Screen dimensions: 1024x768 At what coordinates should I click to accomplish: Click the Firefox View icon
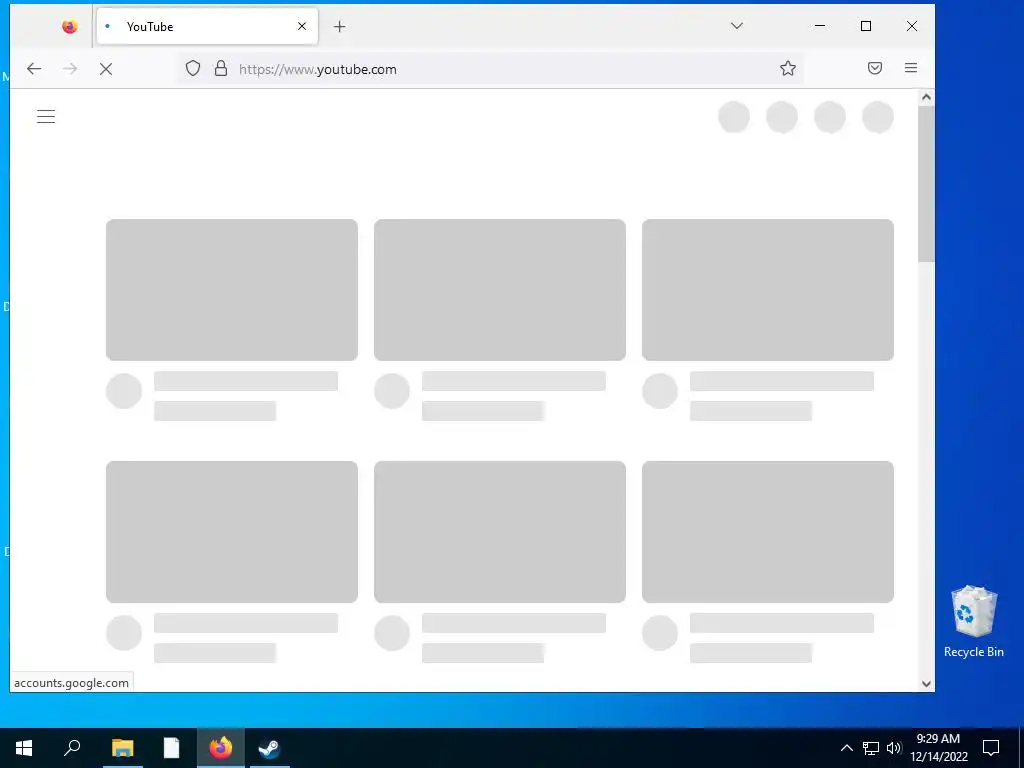point(69,26)
